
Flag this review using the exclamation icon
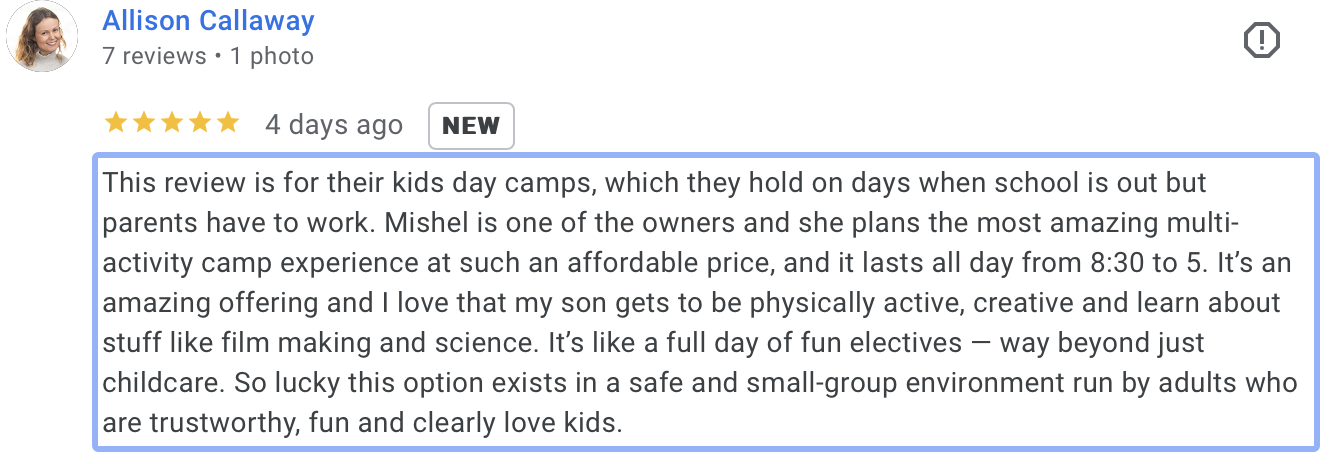1262,40
